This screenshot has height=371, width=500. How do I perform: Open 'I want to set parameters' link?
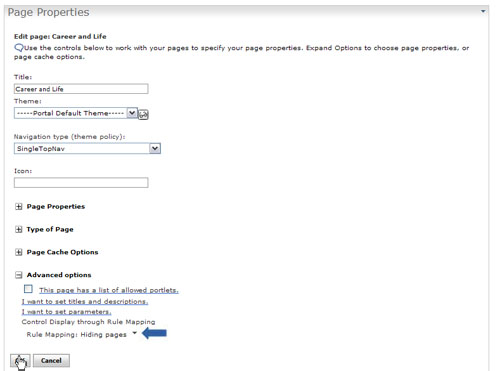[66, 312]
